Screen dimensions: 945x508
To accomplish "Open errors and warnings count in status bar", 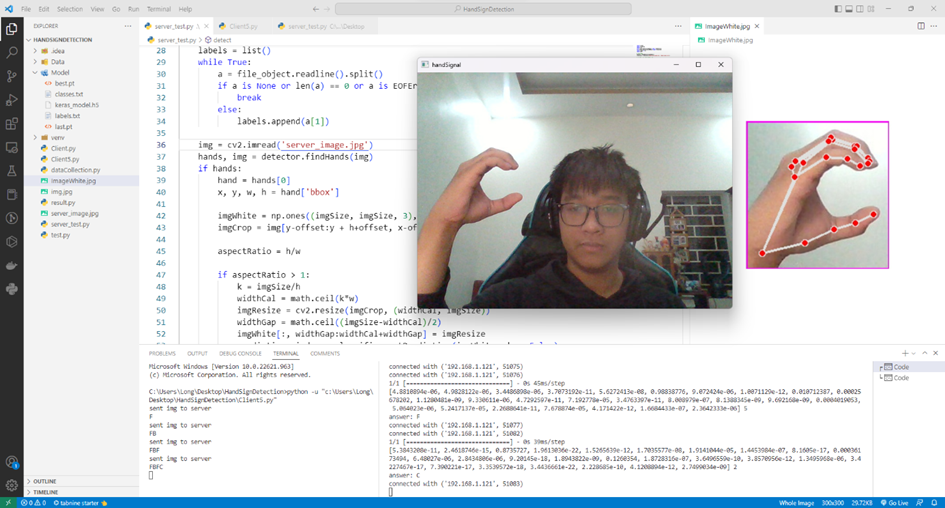I will click(33, 503).
